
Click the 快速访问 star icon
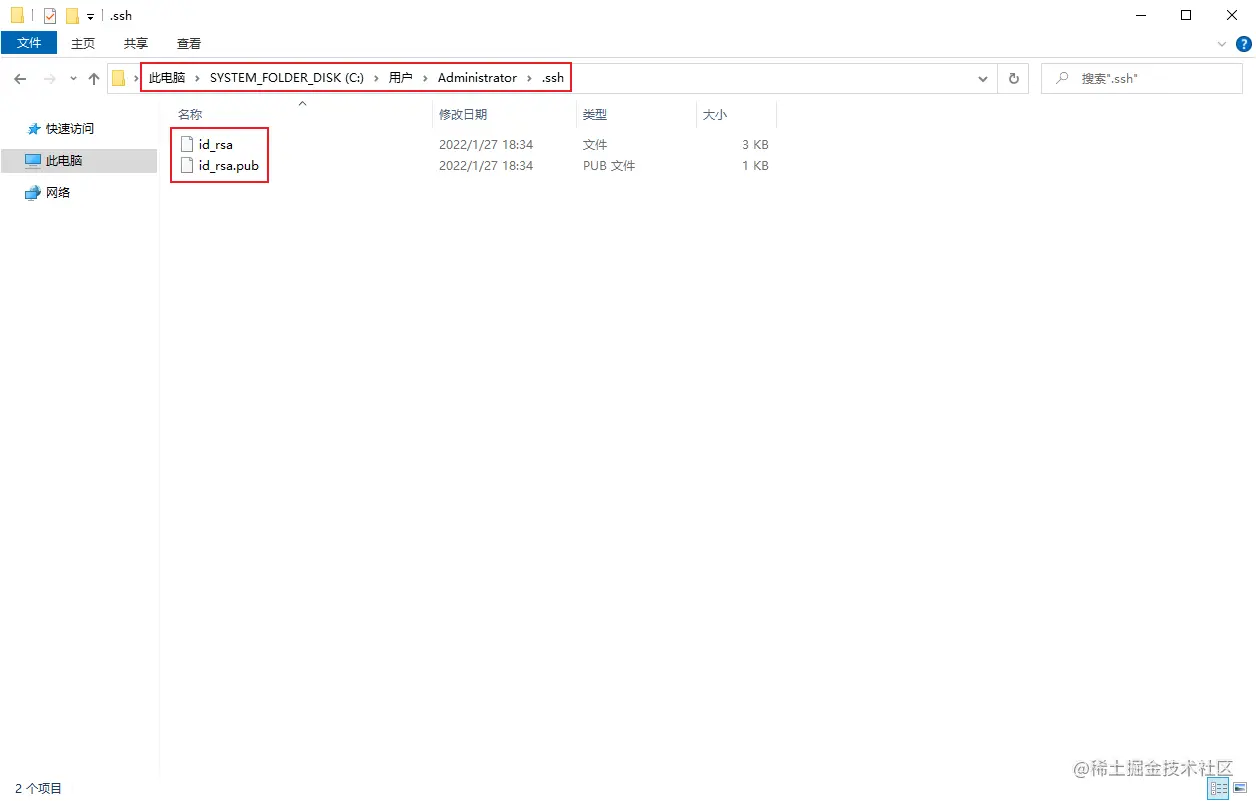(34, 129)
